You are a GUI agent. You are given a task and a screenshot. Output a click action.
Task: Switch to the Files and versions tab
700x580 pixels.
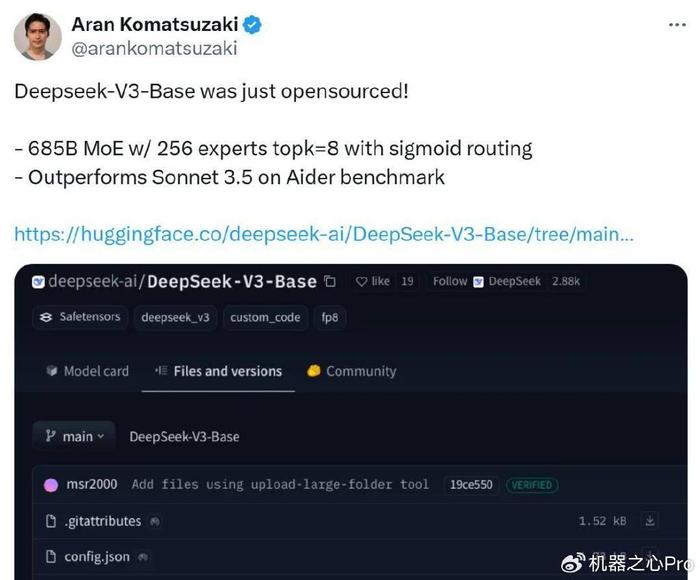[218, 371]
